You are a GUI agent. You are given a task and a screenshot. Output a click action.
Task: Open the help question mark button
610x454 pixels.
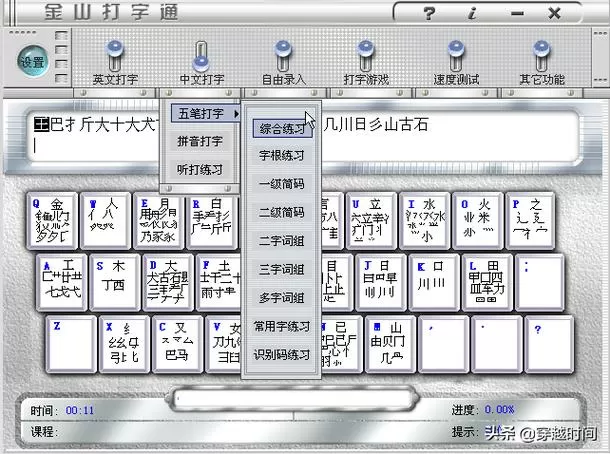tap(429, 14)
